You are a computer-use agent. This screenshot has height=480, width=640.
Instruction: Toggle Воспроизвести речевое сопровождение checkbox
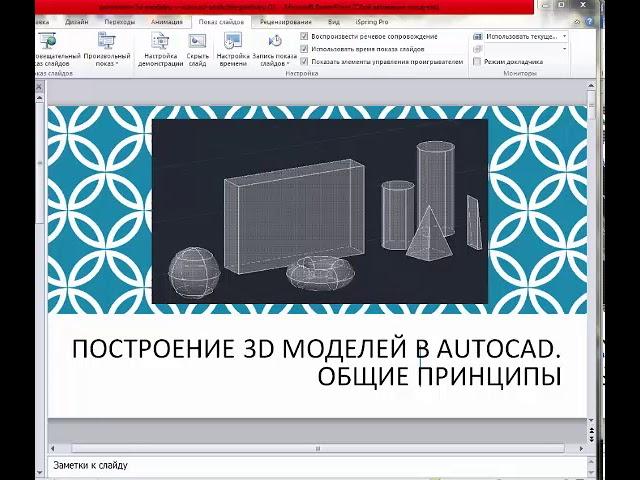(304, 36)
